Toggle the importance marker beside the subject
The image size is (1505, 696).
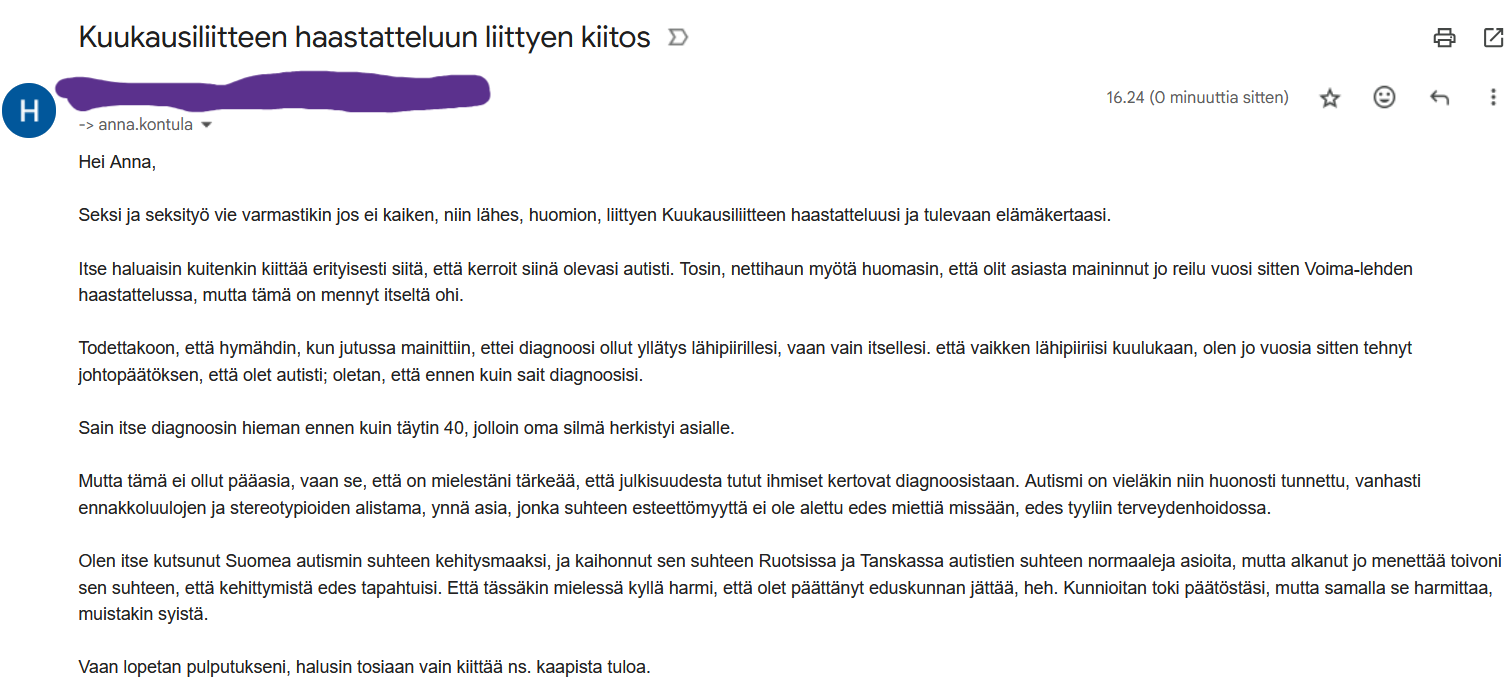(677, 38)
